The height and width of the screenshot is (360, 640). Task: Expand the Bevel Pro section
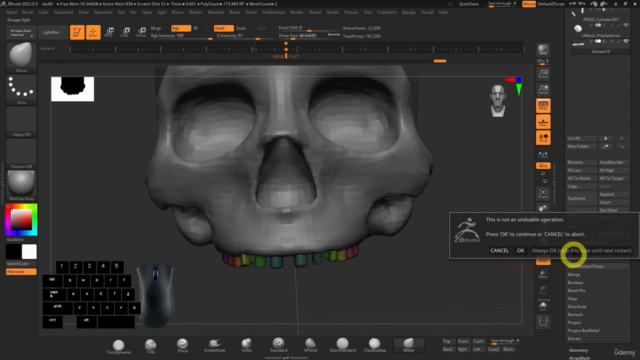tap(576, 291)
